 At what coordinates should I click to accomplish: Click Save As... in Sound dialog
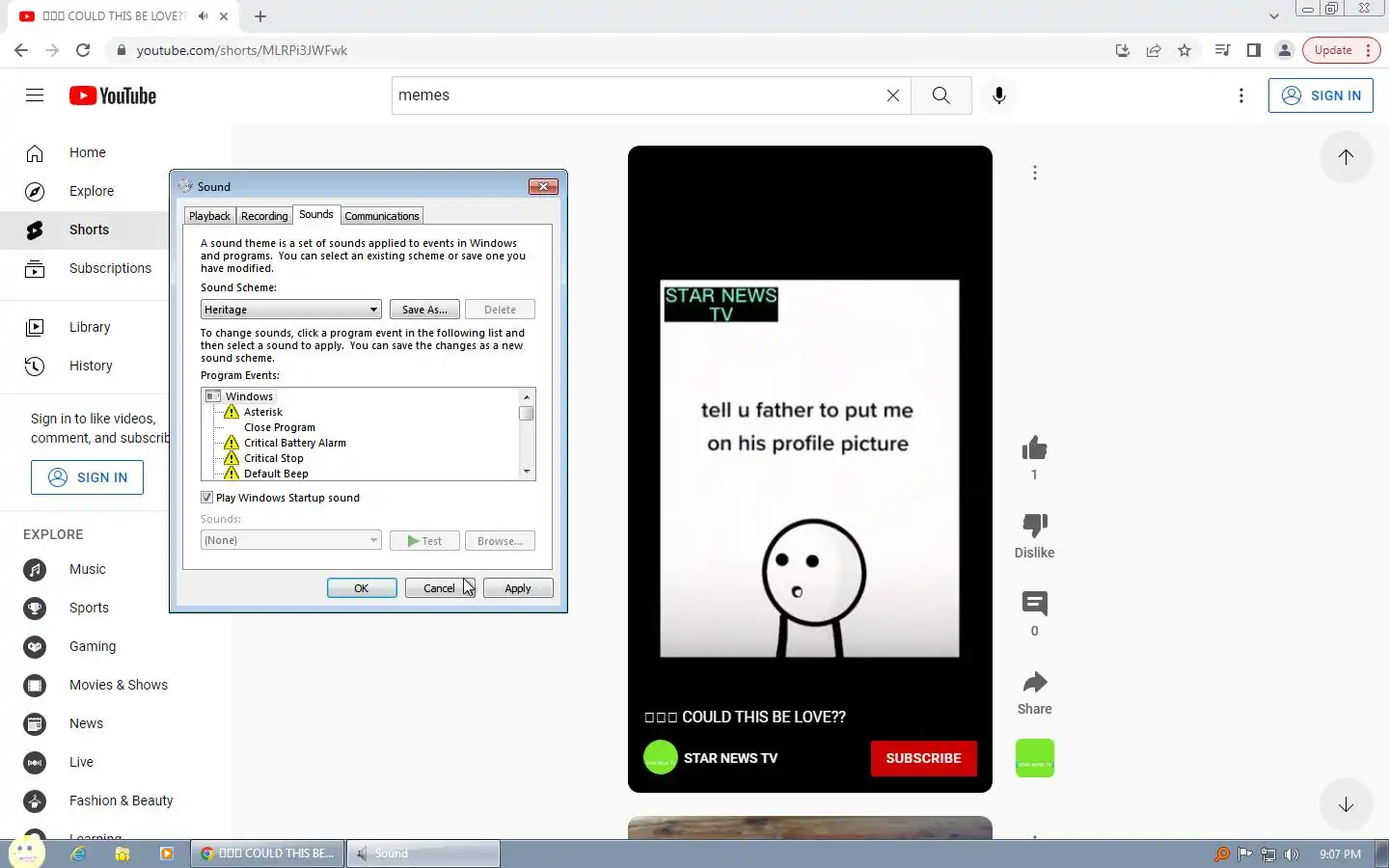pos(424,310)
